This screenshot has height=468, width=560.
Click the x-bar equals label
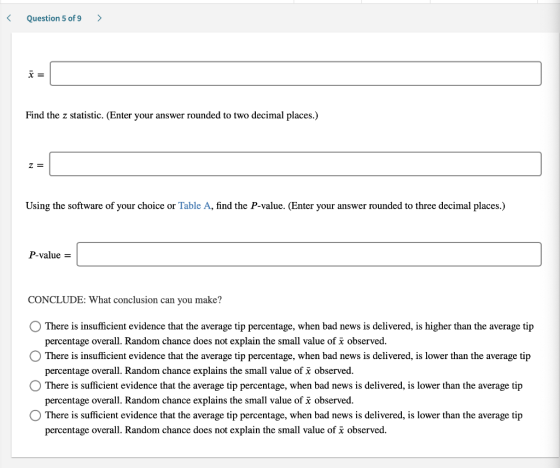click(x=36, y=74)
